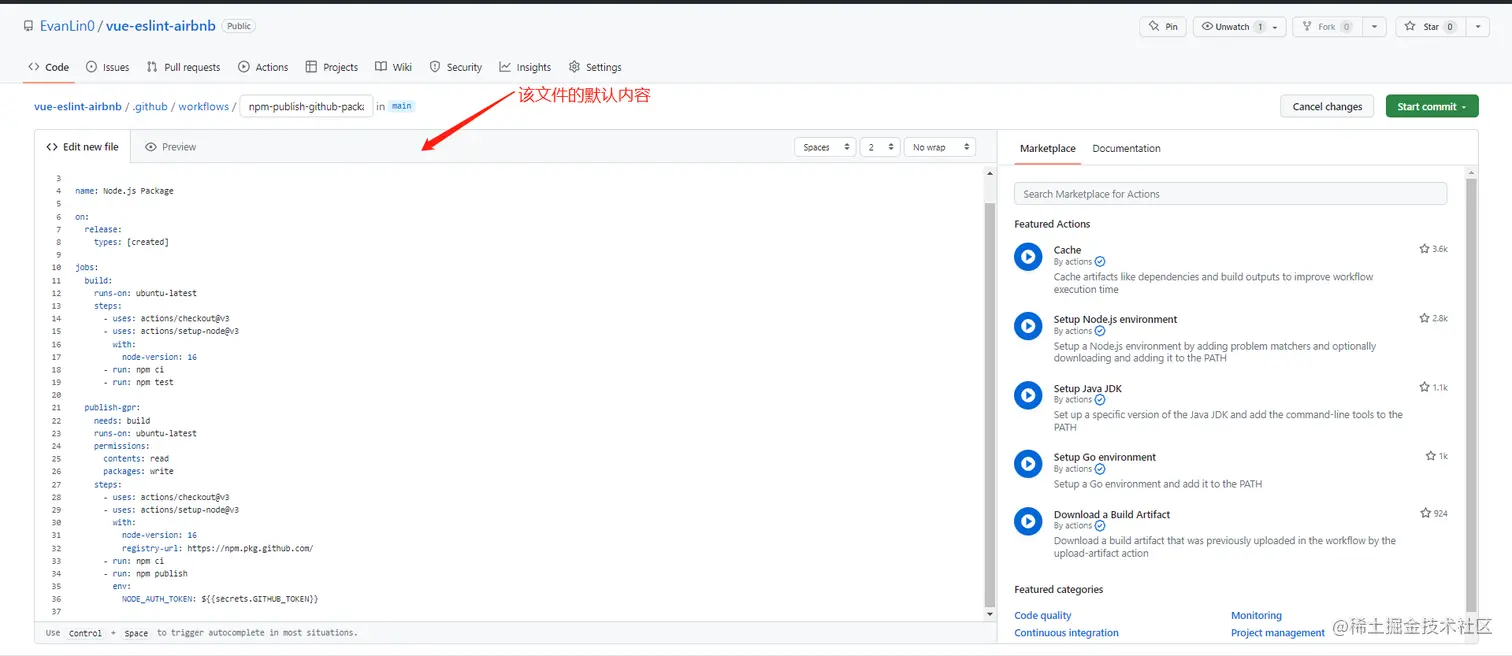Click the star count on Setup Java JDK
The width and height of the screenshot is (1512, 656).
(1433, 387)
